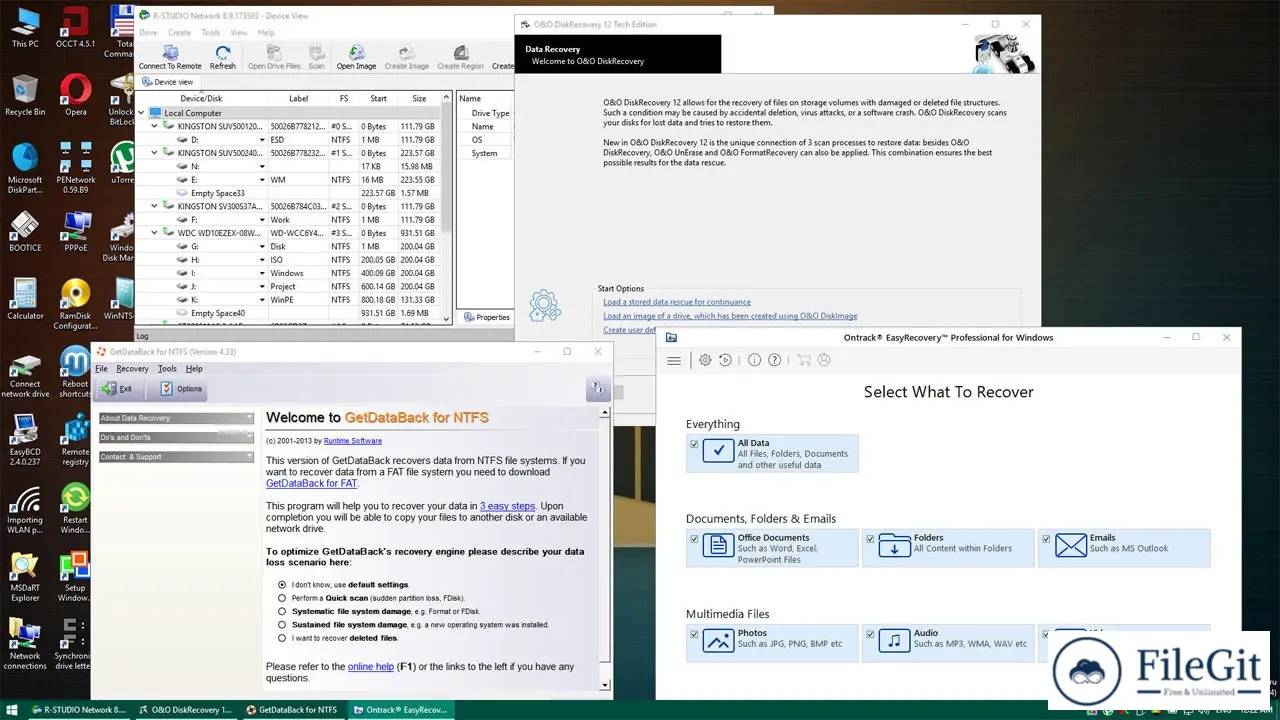Click the user account icon in EasyRecovery

click(825, 360)
